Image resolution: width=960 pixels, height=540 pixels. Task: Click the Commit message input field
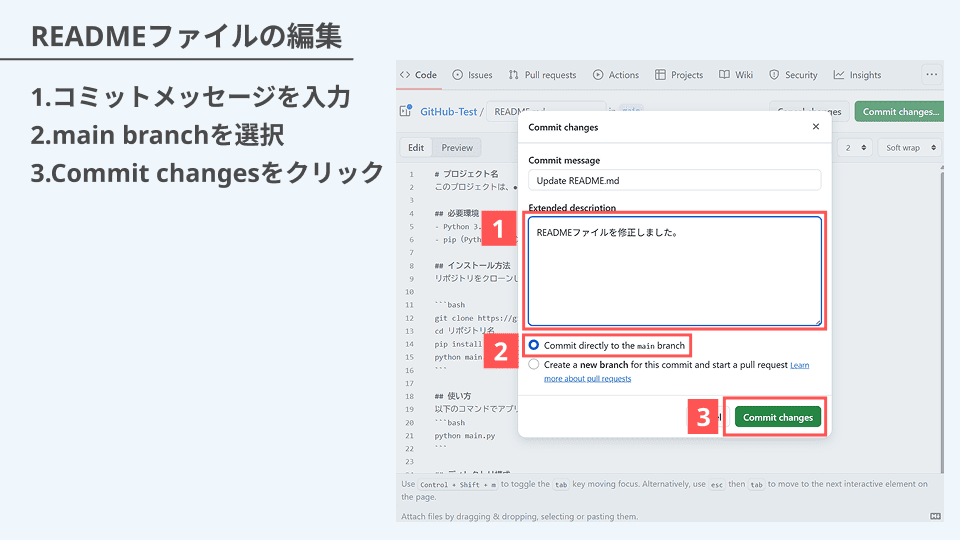[674, 181]
